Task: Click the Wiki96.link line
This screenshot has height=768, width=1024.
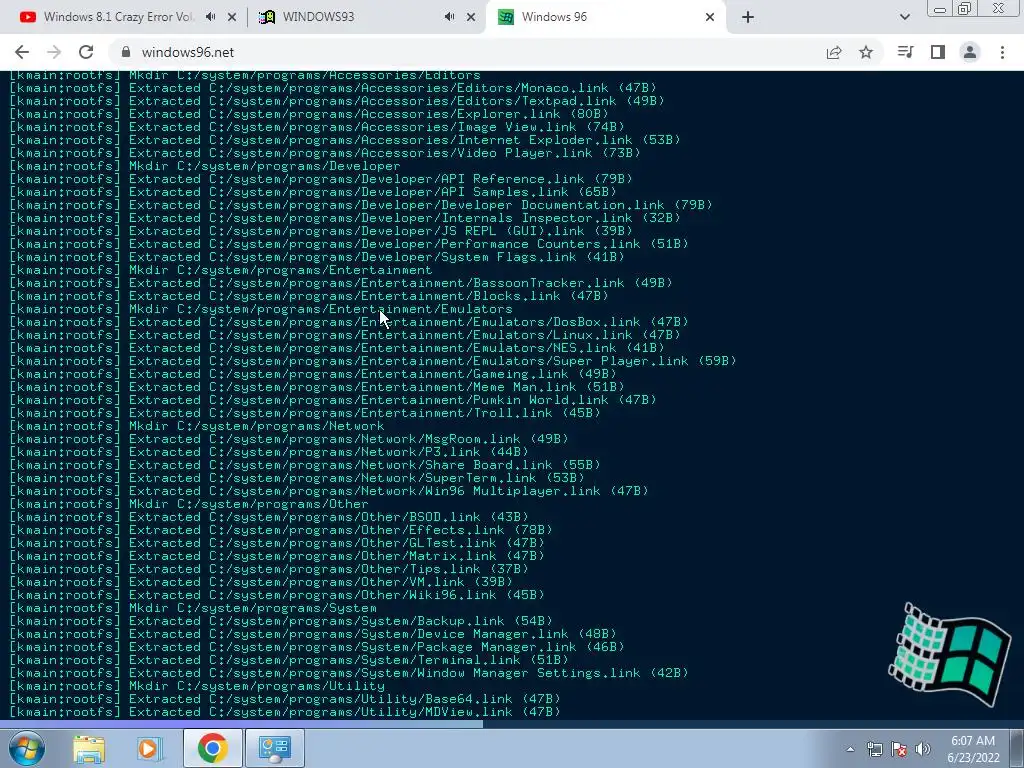Action: click(277, 595)
